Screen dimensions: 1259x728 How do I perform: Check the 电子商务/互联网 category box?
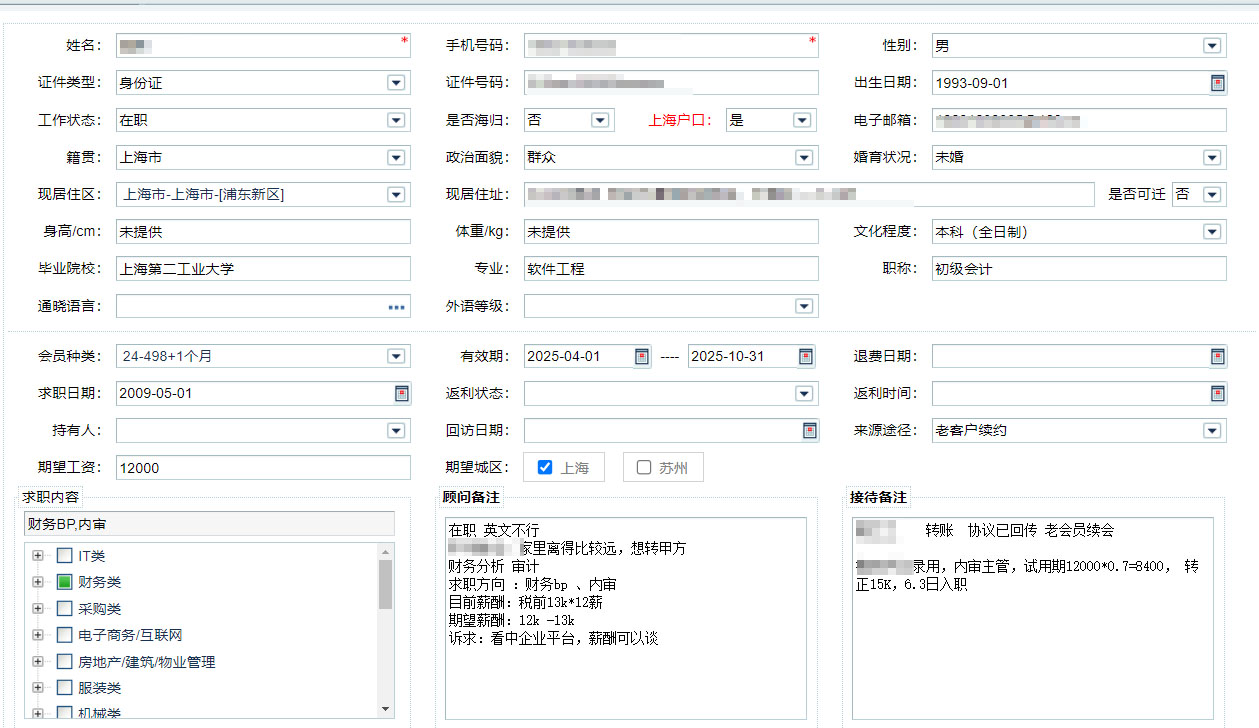64,635
